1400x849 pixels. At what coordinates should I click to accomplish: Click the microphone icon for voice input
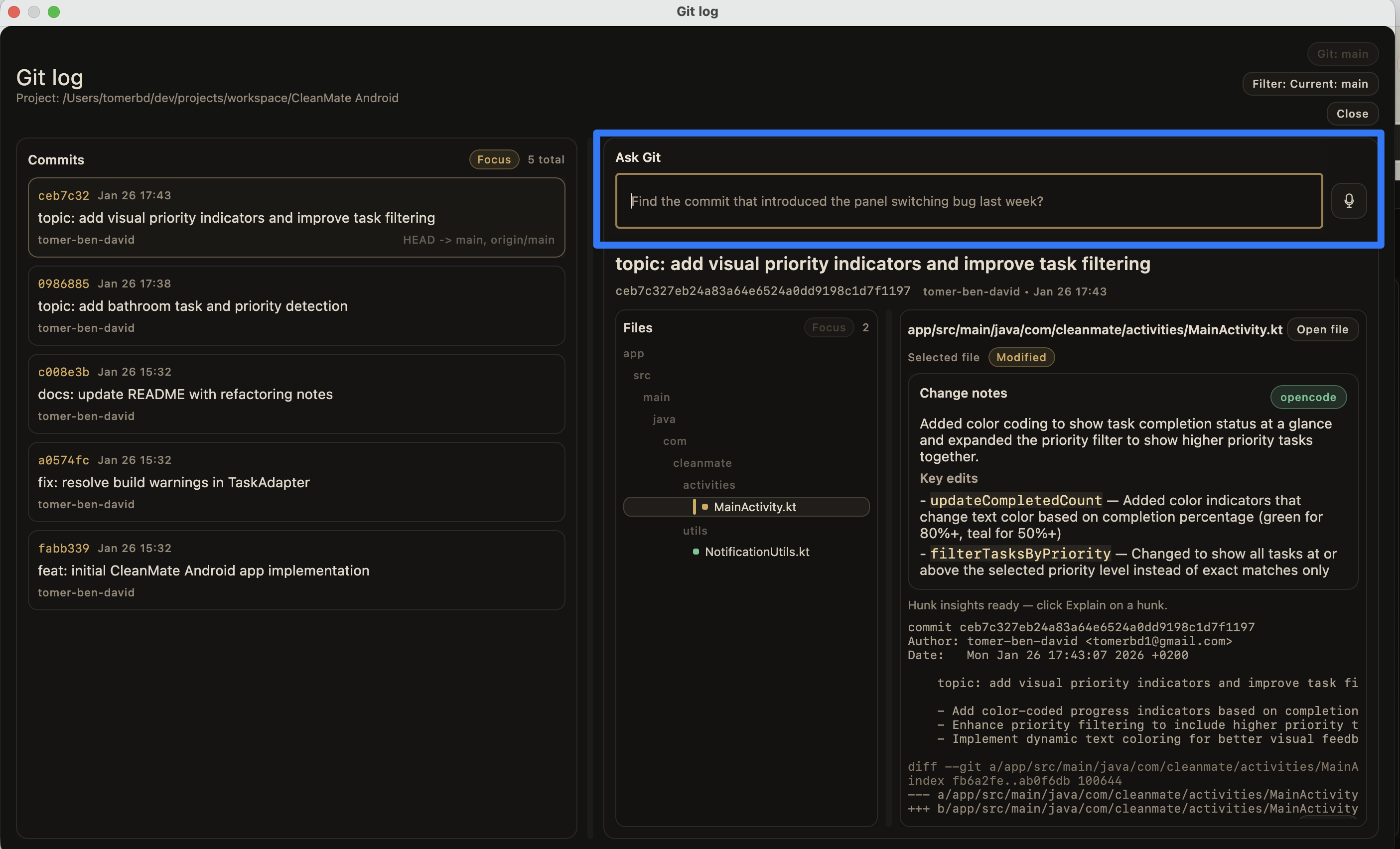pos(1350,201)
